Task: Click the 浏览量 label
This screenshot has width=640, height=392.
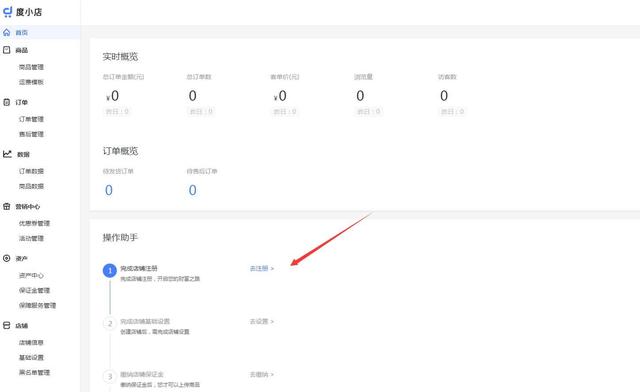Action: point(363,77)
